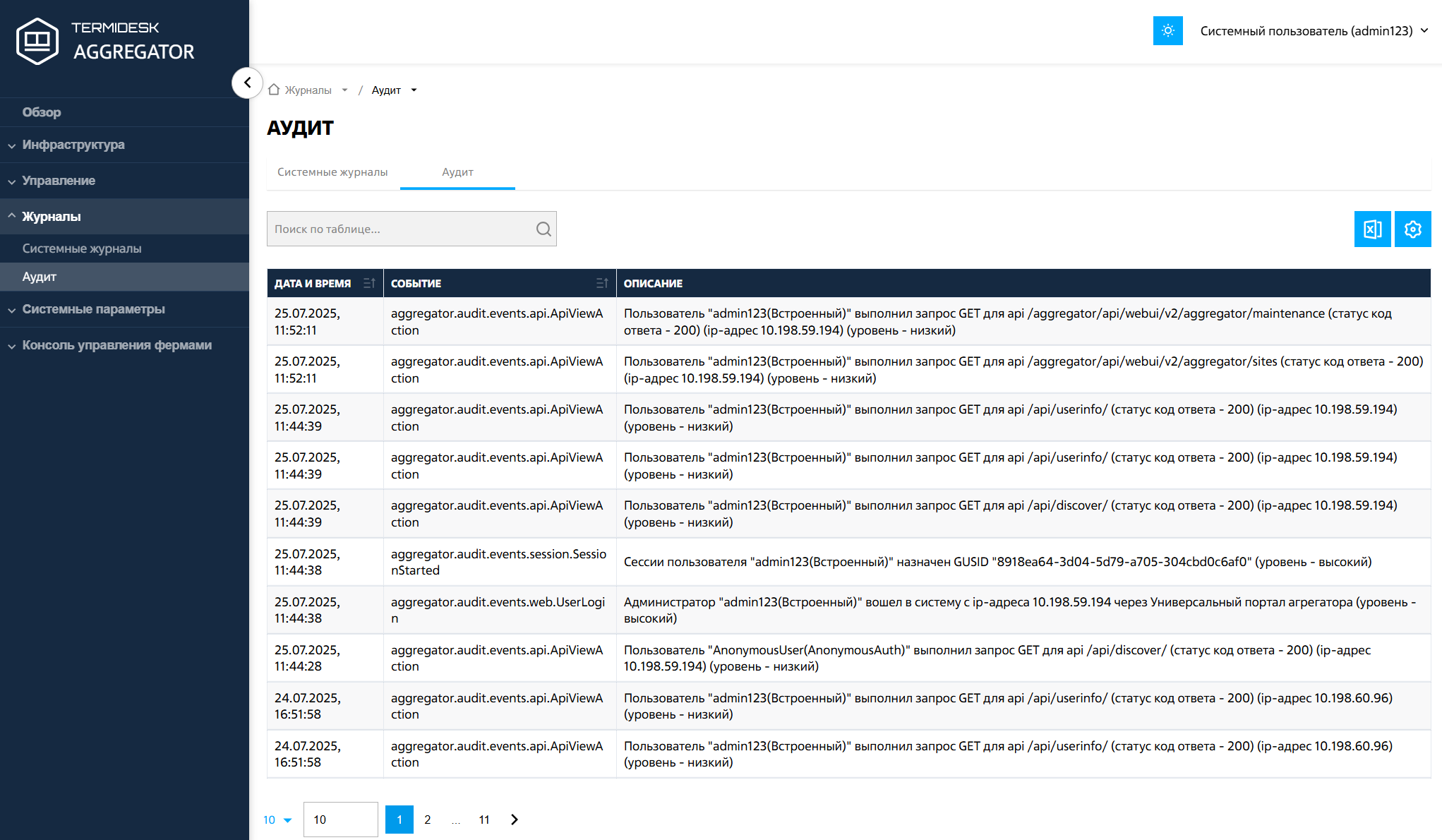The image size is (1442, 840).
Task: Click the search magnifier icon
Action: tap(543, 229)
